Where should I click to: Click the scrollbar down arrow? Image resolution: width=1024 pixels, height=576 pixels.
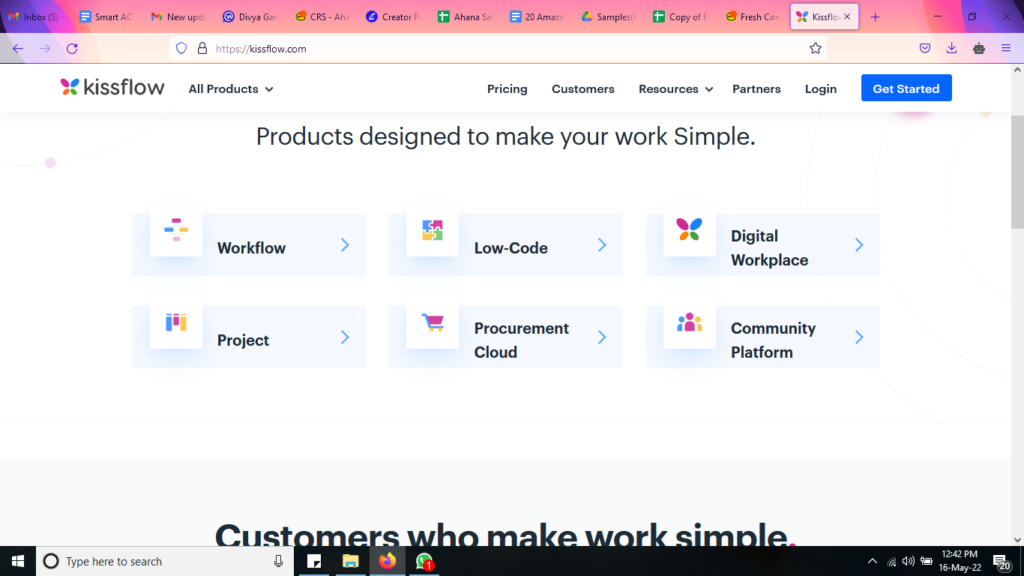point(1017,539)
